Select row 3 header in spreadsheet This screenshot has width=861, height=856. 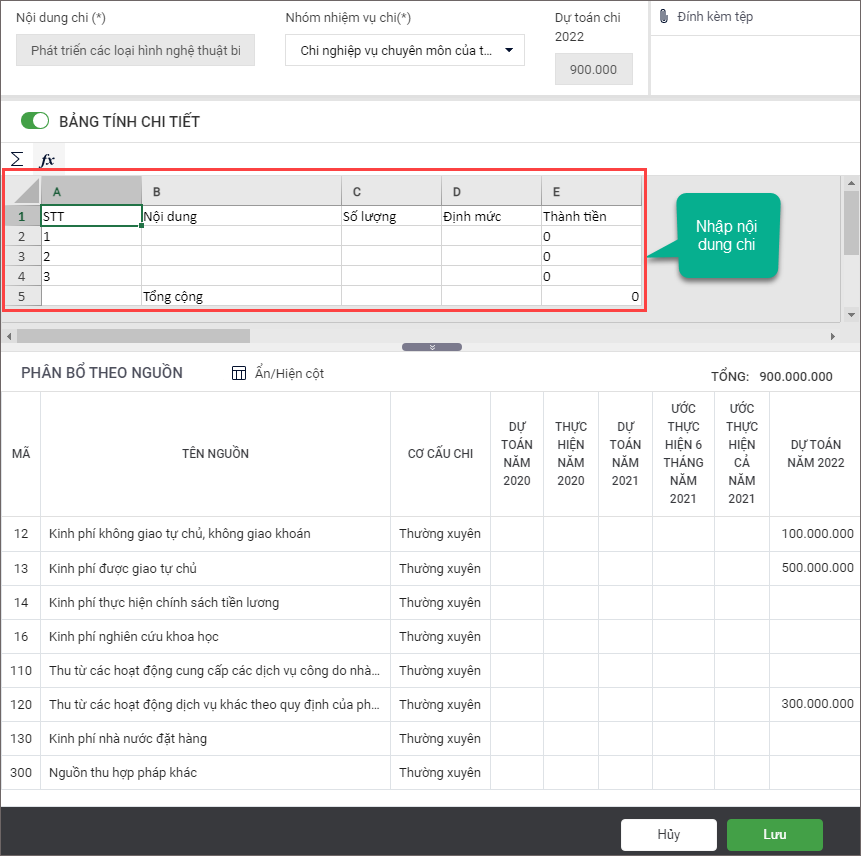(22, 256)
